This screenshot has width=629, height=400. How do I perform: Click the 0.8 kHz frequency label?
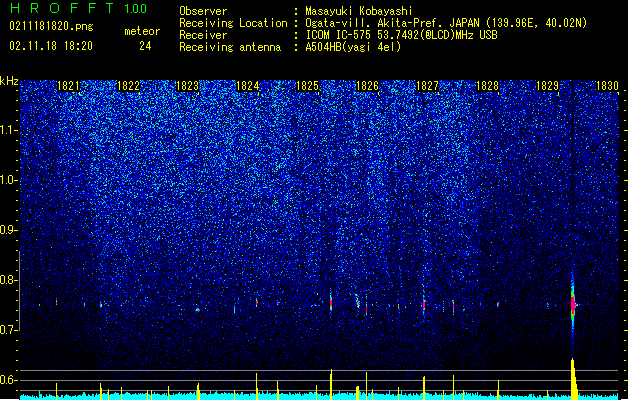pos(9,280)
